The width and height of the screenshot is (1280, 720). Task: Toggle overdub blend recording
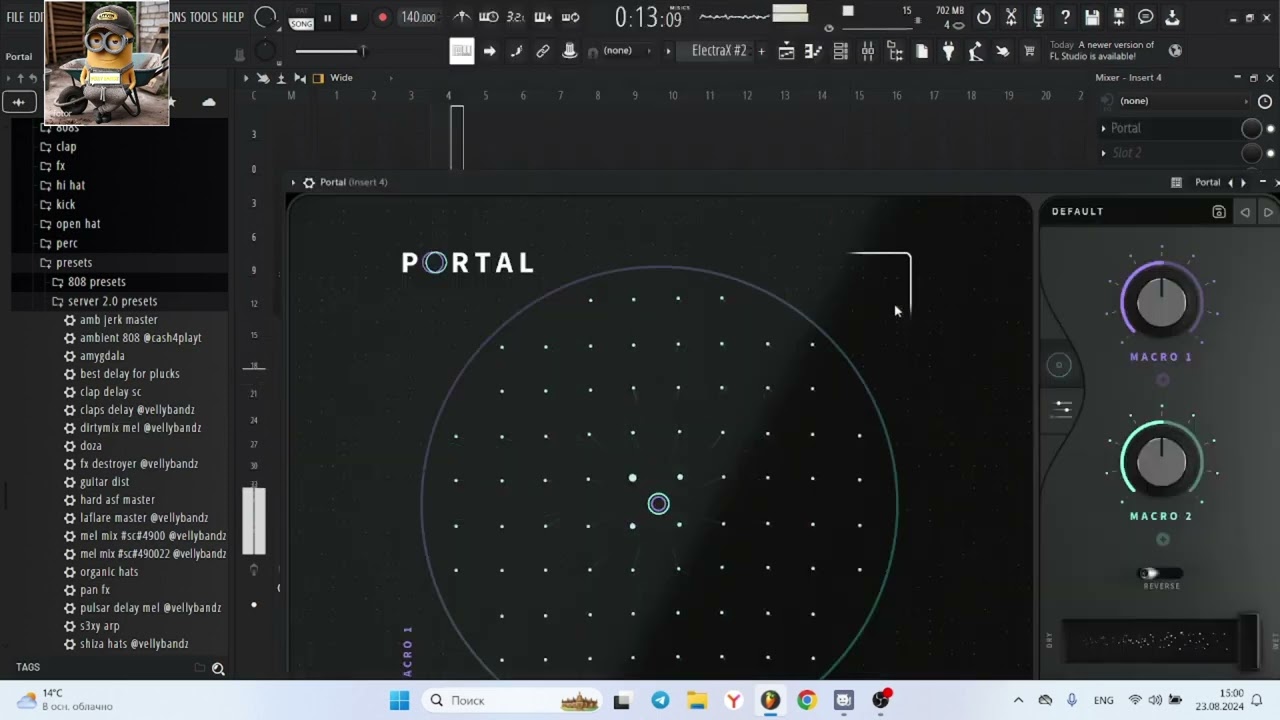pos(543,17)
